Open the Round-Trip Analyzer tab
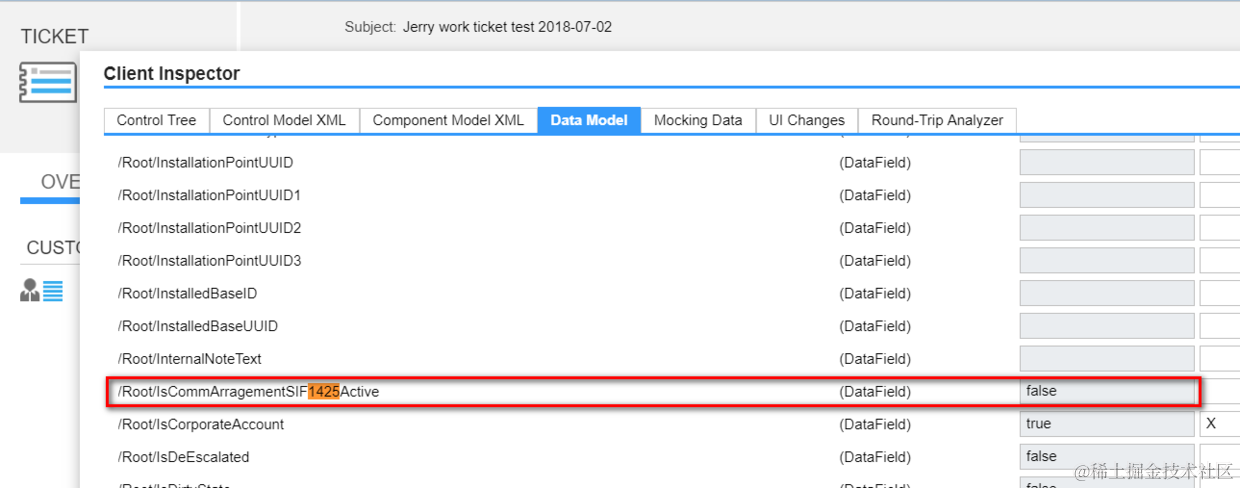 coord(937,120)
